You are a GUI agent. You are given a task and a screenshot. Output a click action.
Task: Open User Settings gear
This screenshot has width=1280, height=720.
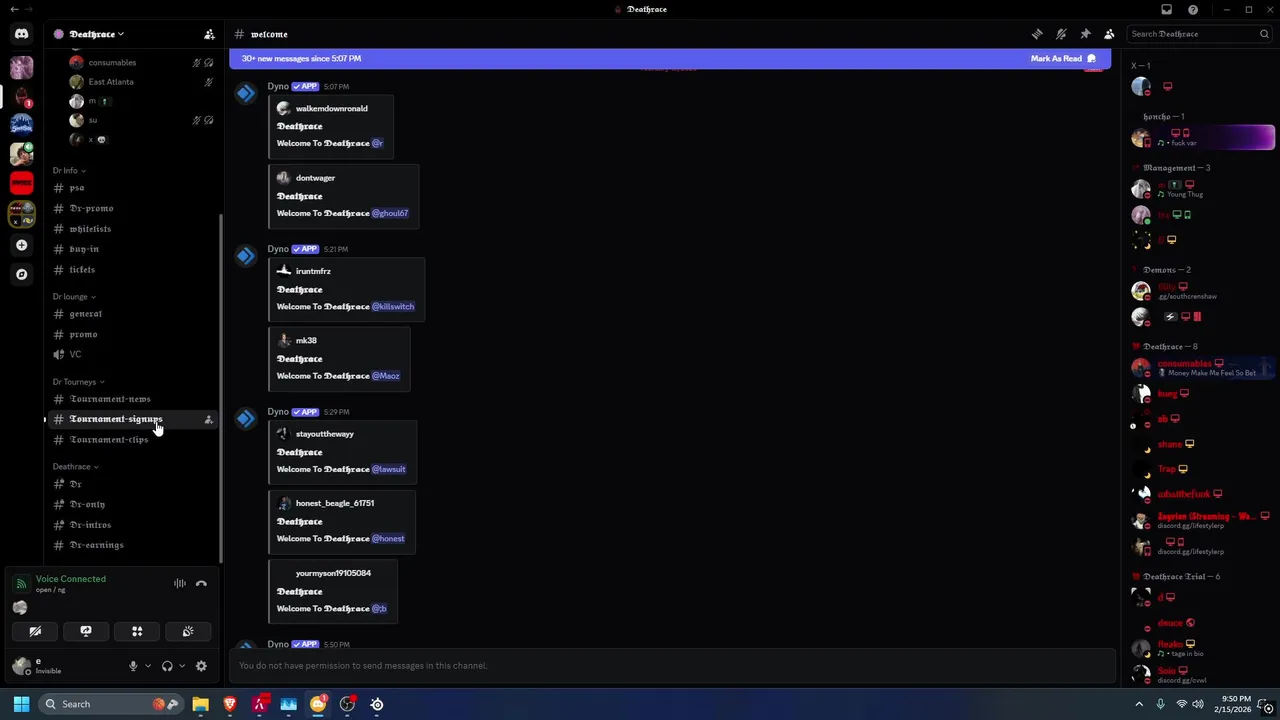pyautogui.click(x=201, y=666)
